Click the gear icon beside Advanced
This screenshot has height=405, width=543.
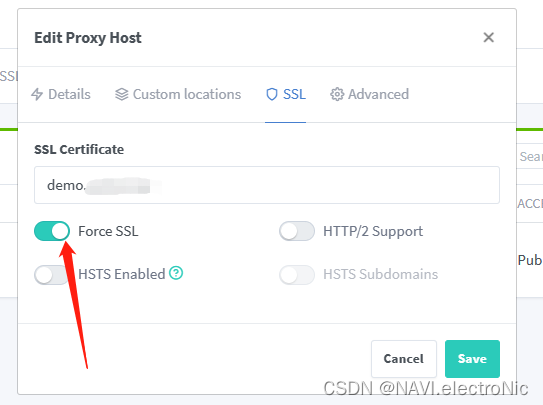337,94
